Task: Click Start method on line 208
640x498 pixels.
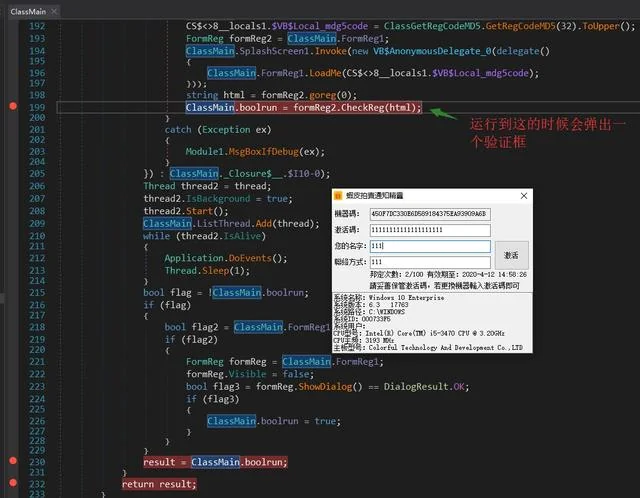Action: [x=199, y=211]
